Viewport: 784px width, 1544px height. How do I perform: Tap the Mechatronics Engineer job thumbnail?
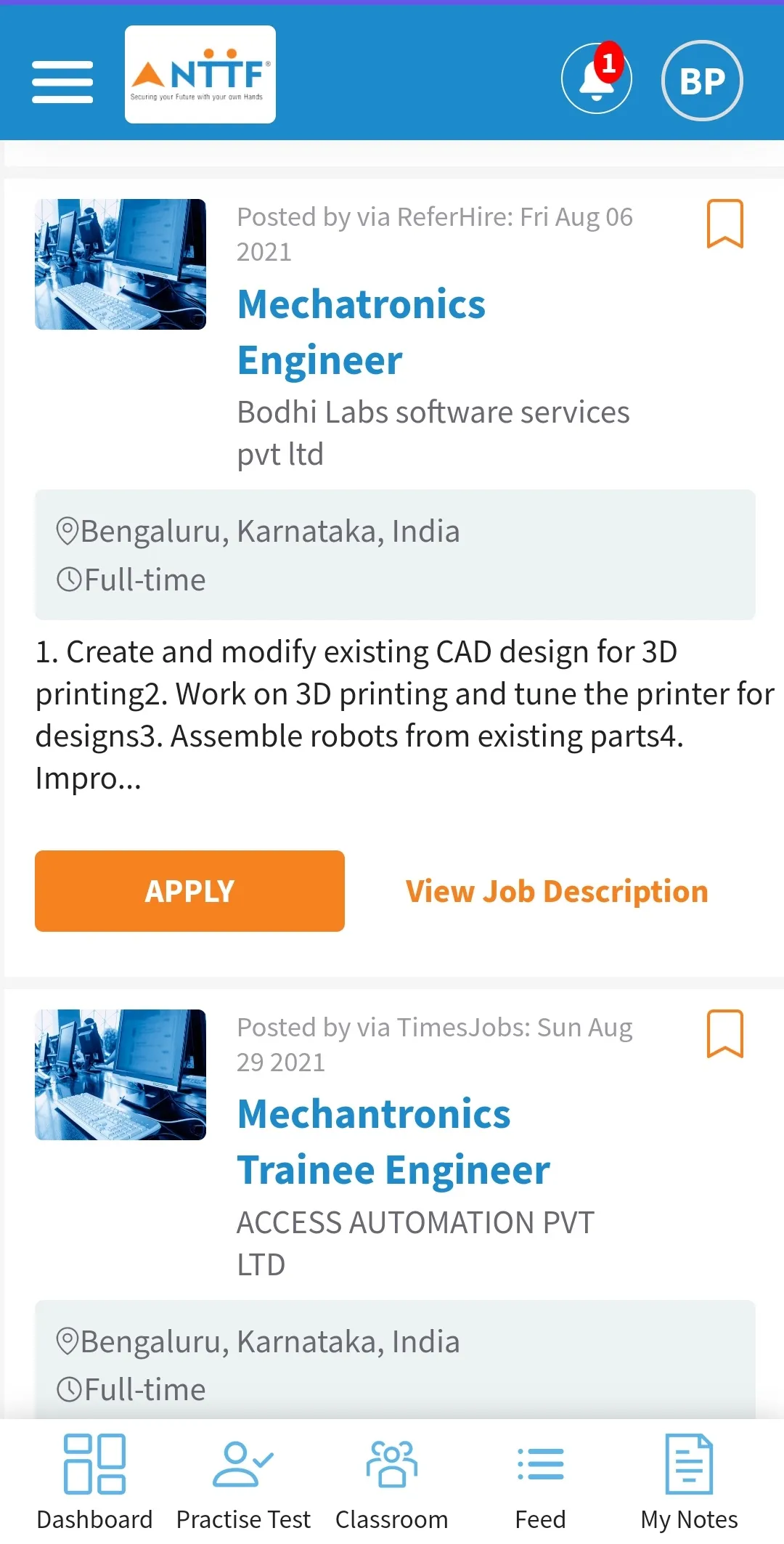(x=121, y=264)
